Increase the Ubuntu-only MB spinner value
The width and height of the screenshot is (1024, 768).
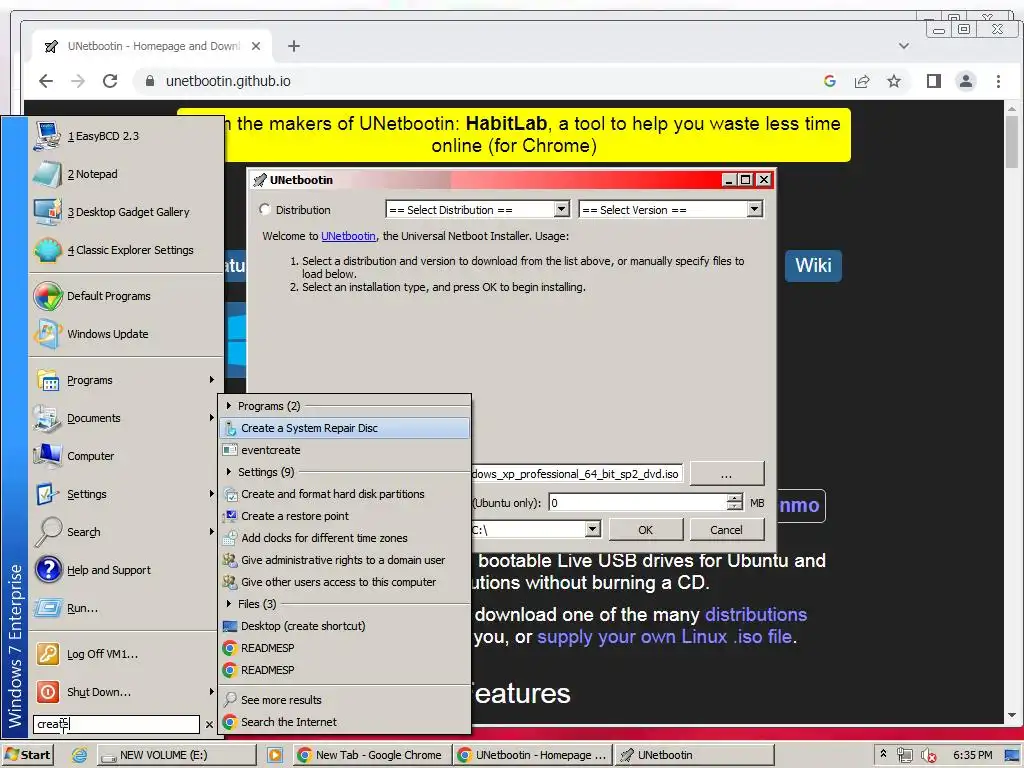tap(735, 498)
